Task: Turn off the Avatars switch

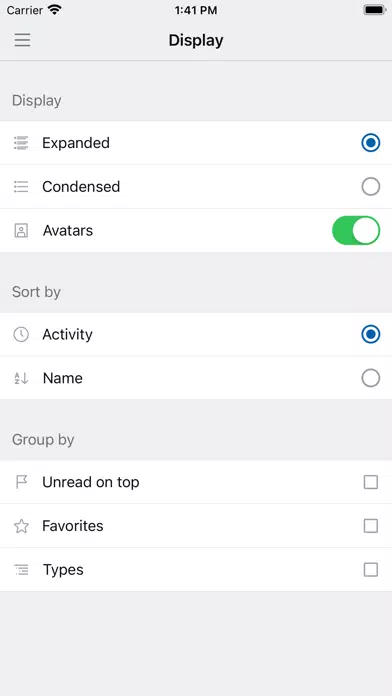Action: point(356,230)
